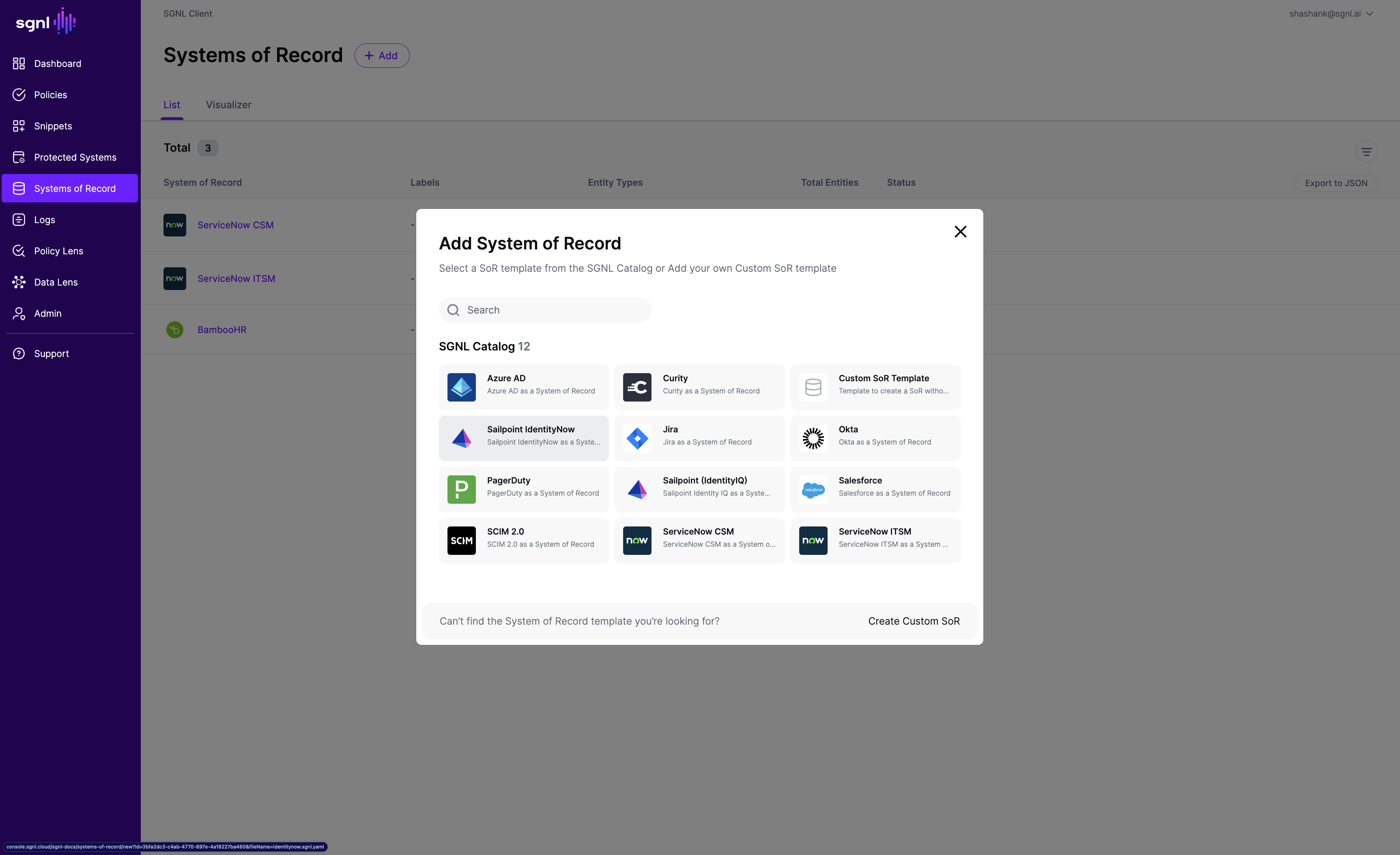Click the Admin user icon
Image resolution: width=1400 pixels, height=855 pixels.
19,314
